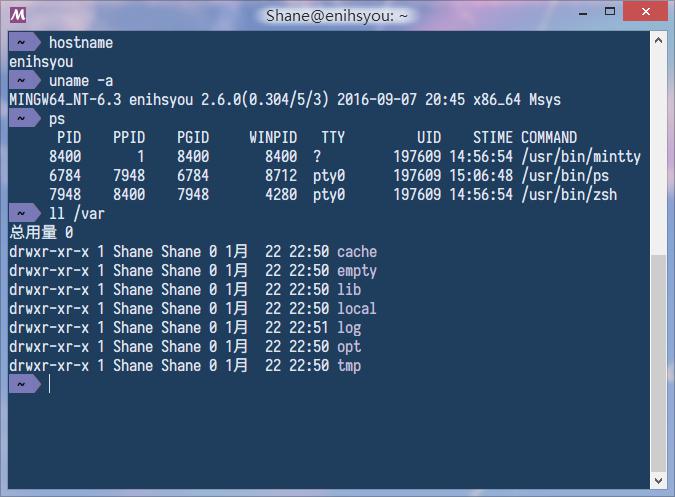The image size is (675, 497).
Task: Click the 'log' directory name
Action: (x=349, y=328)
